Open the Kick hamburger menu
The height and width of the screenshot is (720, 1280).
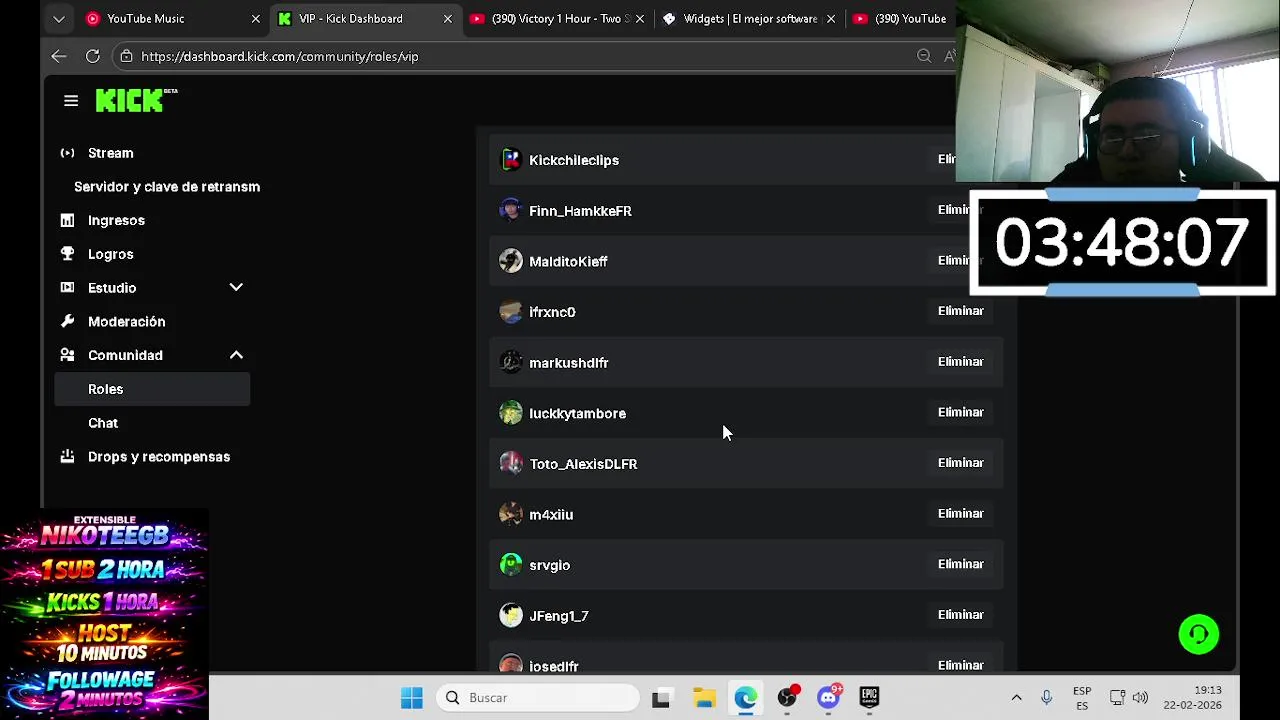(71, 100)
